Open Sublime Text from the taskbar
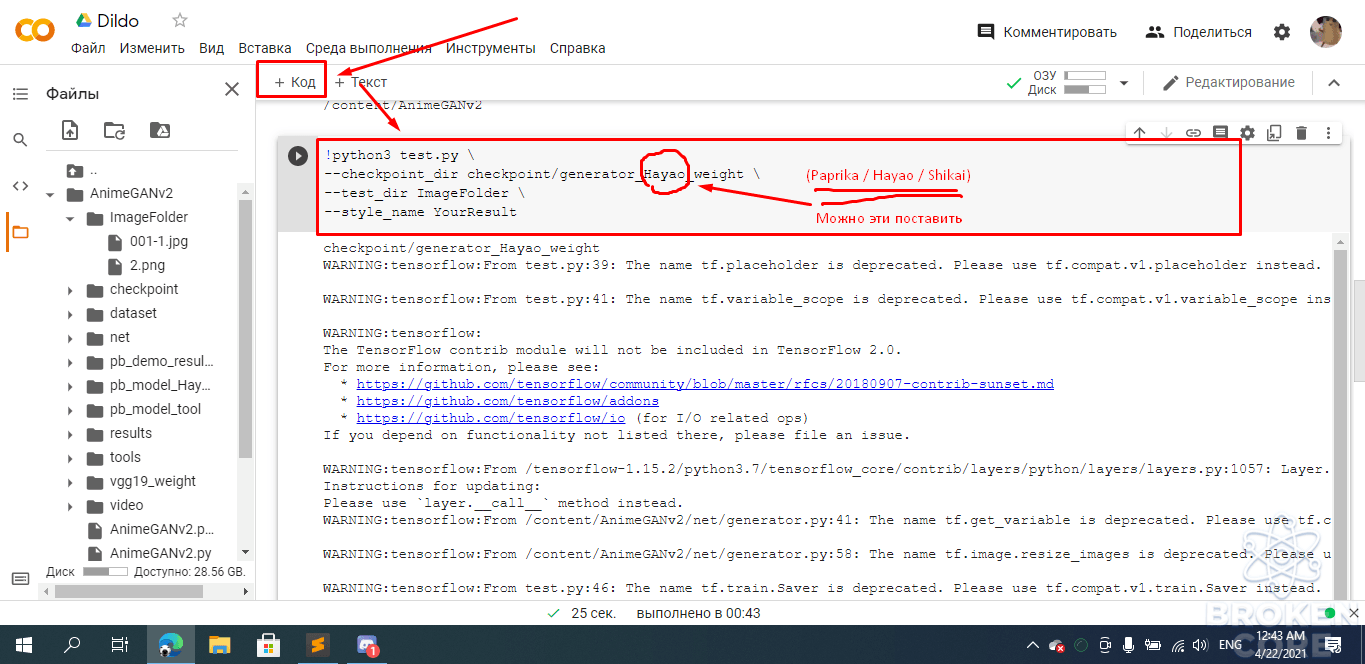 click(317, 645)
